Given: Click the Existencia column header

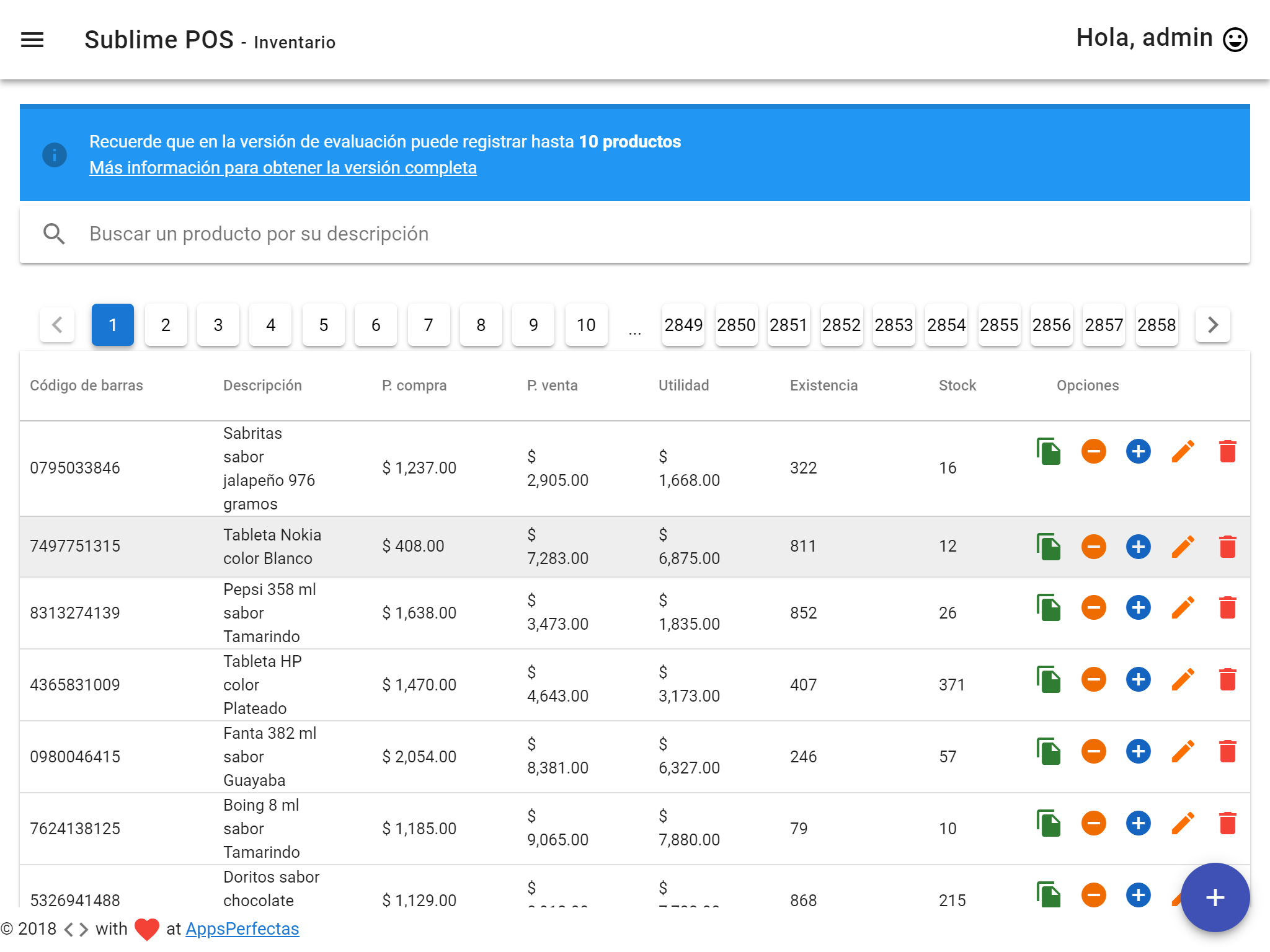Looking at the screenshot, I should (824, 386).
